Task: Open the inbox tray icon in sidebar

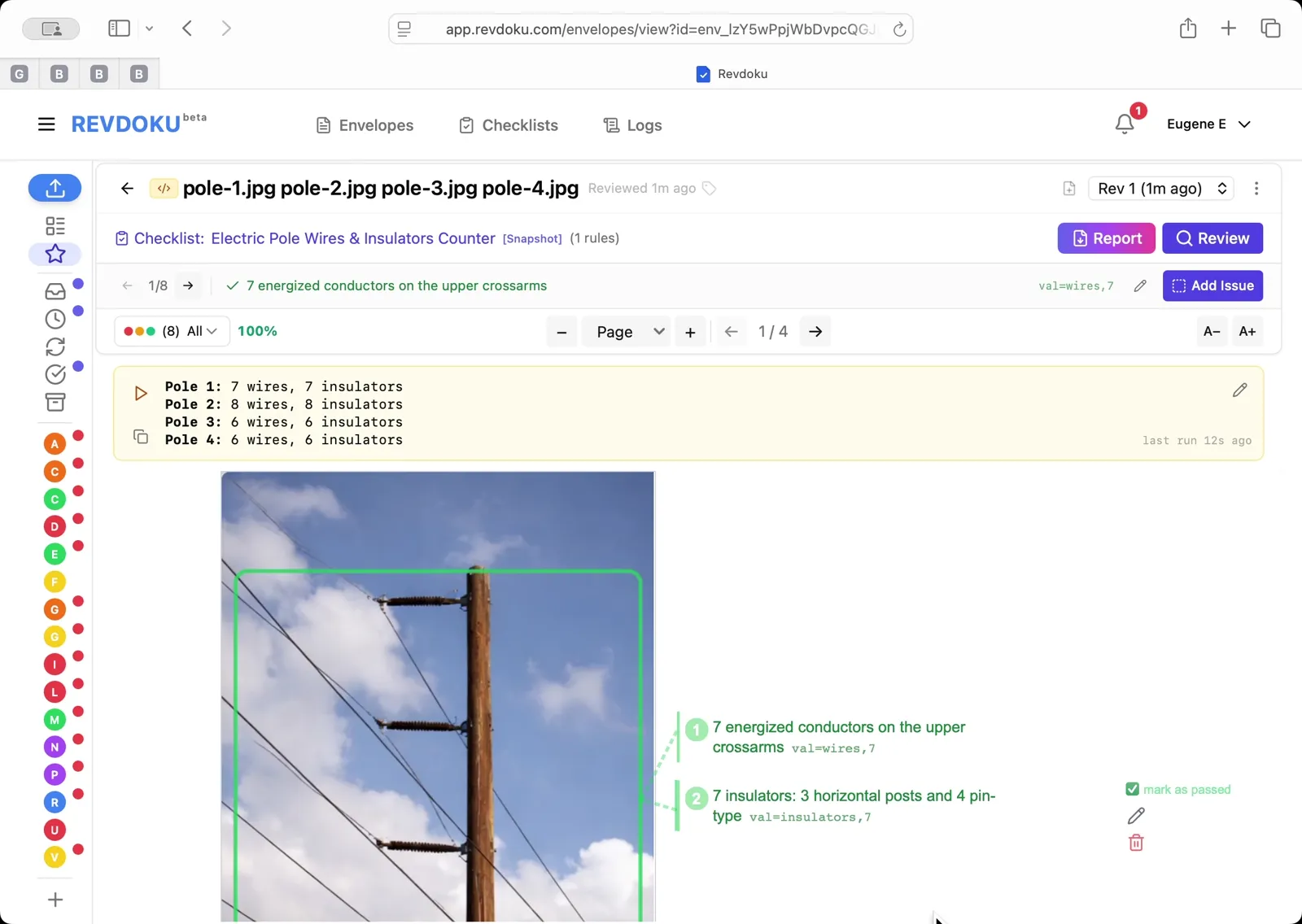Action: (55, 291)
